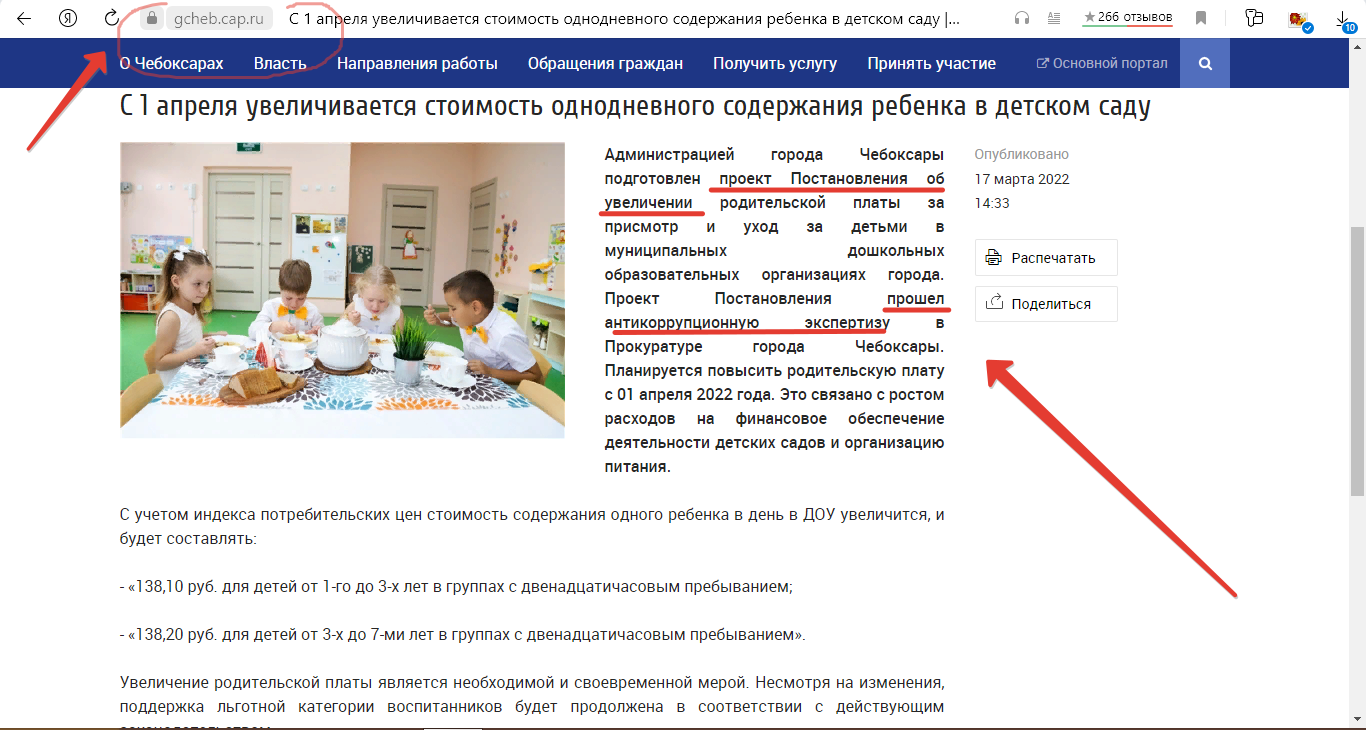Open reader mode via the text icon
Viewport: 1366px width, 730px height.
click(1053, 17)
